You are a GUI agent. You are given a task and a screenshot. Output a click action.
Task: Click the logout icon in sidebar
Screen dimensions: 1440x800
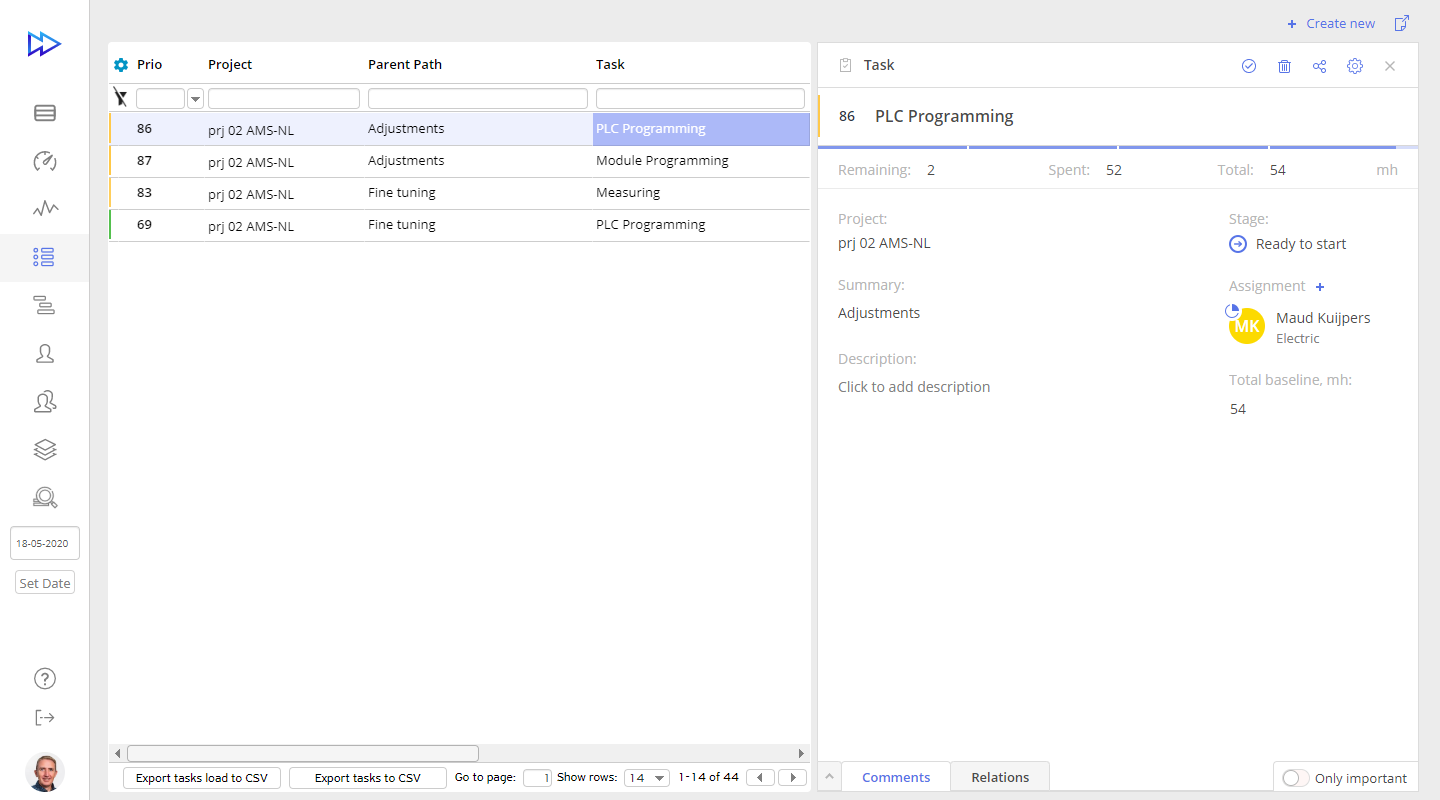[44, 717]
